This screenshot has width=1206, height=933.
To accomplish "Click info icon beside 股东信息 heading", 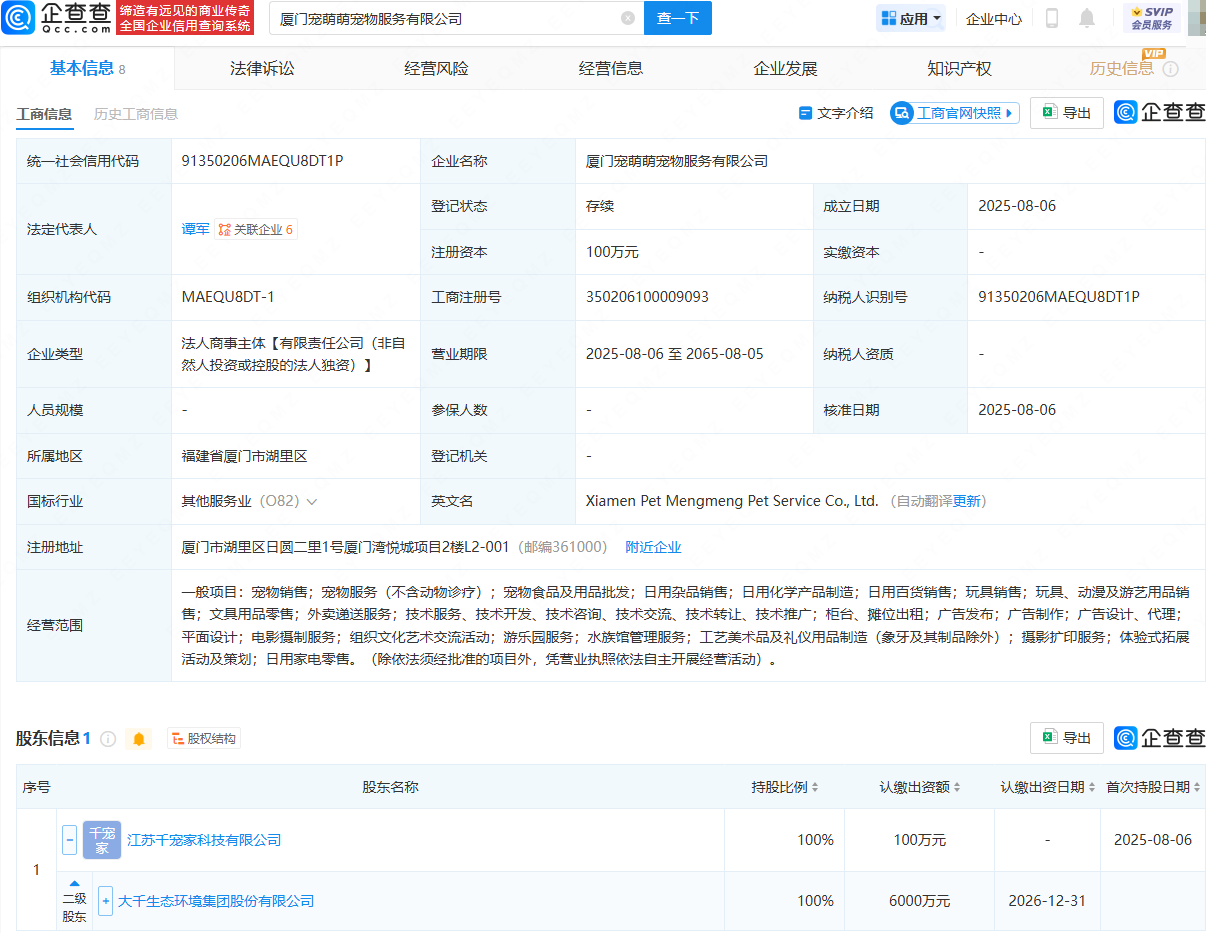I will pos(108,739).
